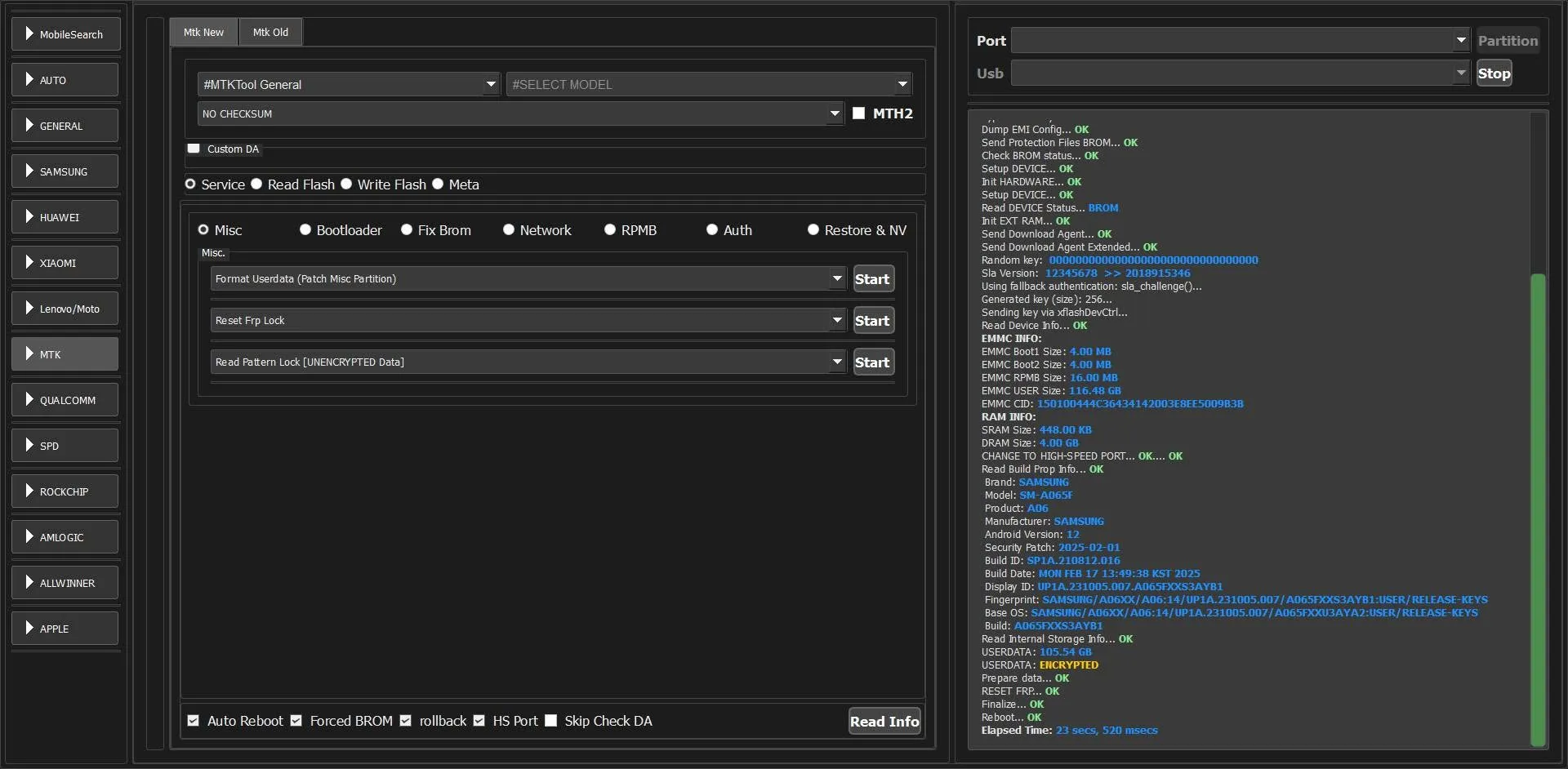Screen dimensions: 1568x769
Task: Select the Restore & NV radio option
Action: pyautogui.click(x=813, y=230)
